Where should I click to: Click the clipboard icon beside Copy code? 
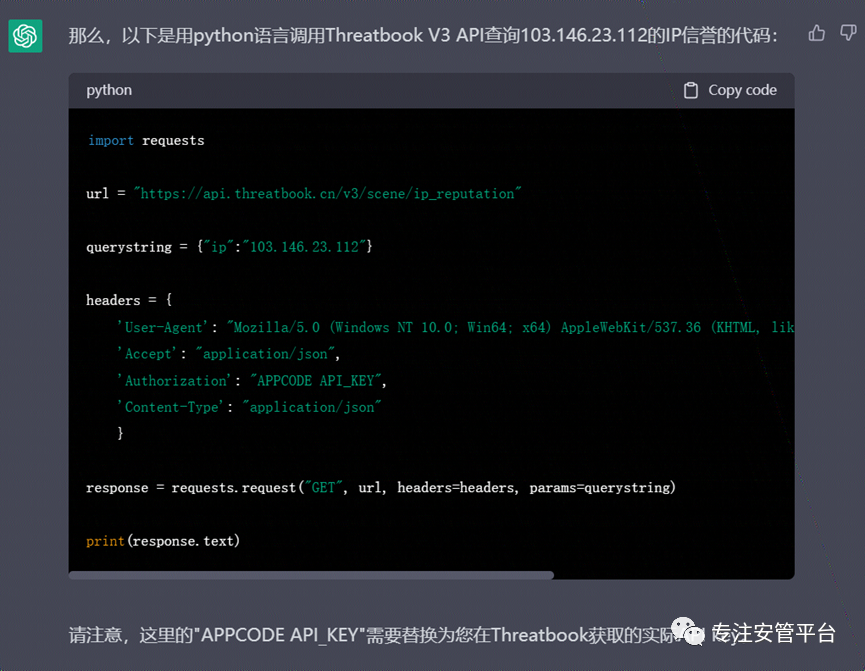(691, 90)
